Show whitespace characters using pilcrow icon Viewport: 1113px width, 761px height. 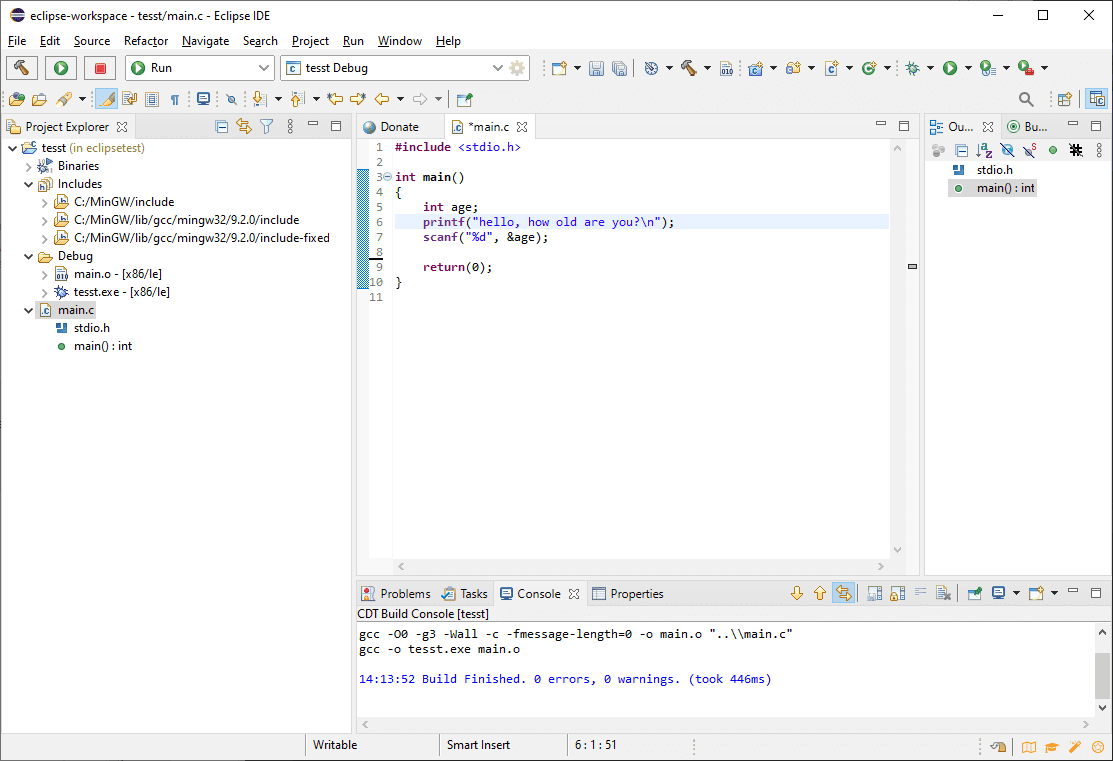click(x=175, y=99)
